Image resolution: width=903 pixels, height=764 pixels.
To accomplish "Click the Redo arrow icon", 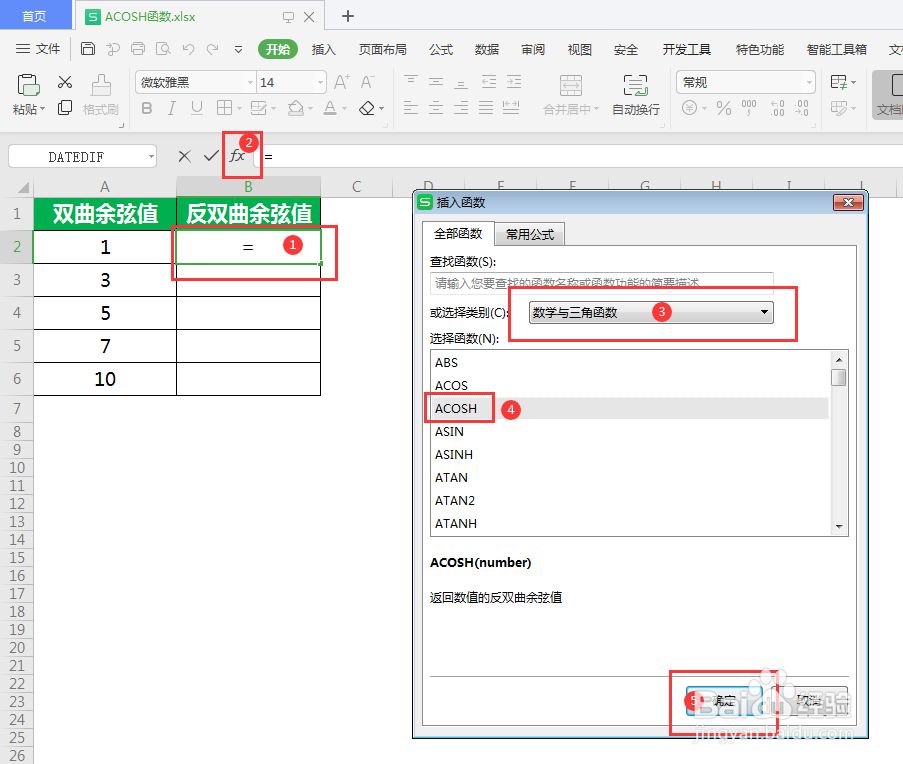I will (x=213, y=49).
